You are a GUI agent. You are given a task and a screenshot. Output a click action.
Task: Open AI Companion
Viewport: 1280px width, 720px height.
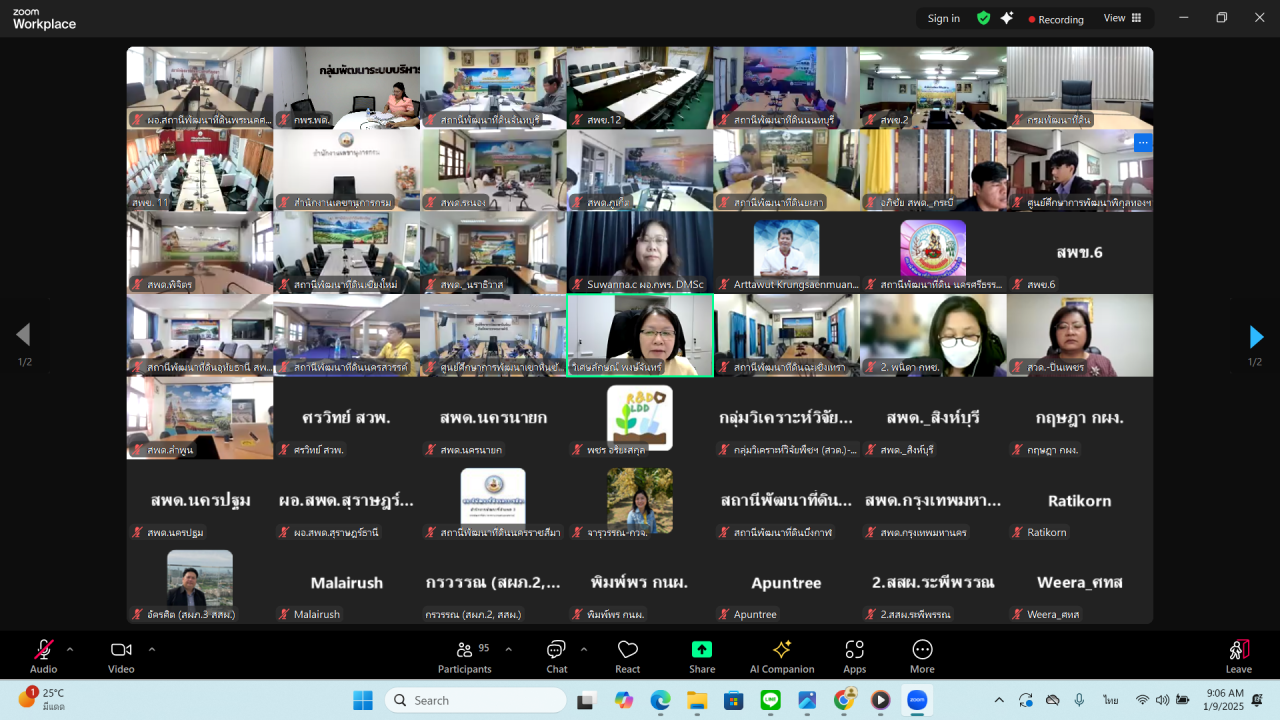point(782,655)
